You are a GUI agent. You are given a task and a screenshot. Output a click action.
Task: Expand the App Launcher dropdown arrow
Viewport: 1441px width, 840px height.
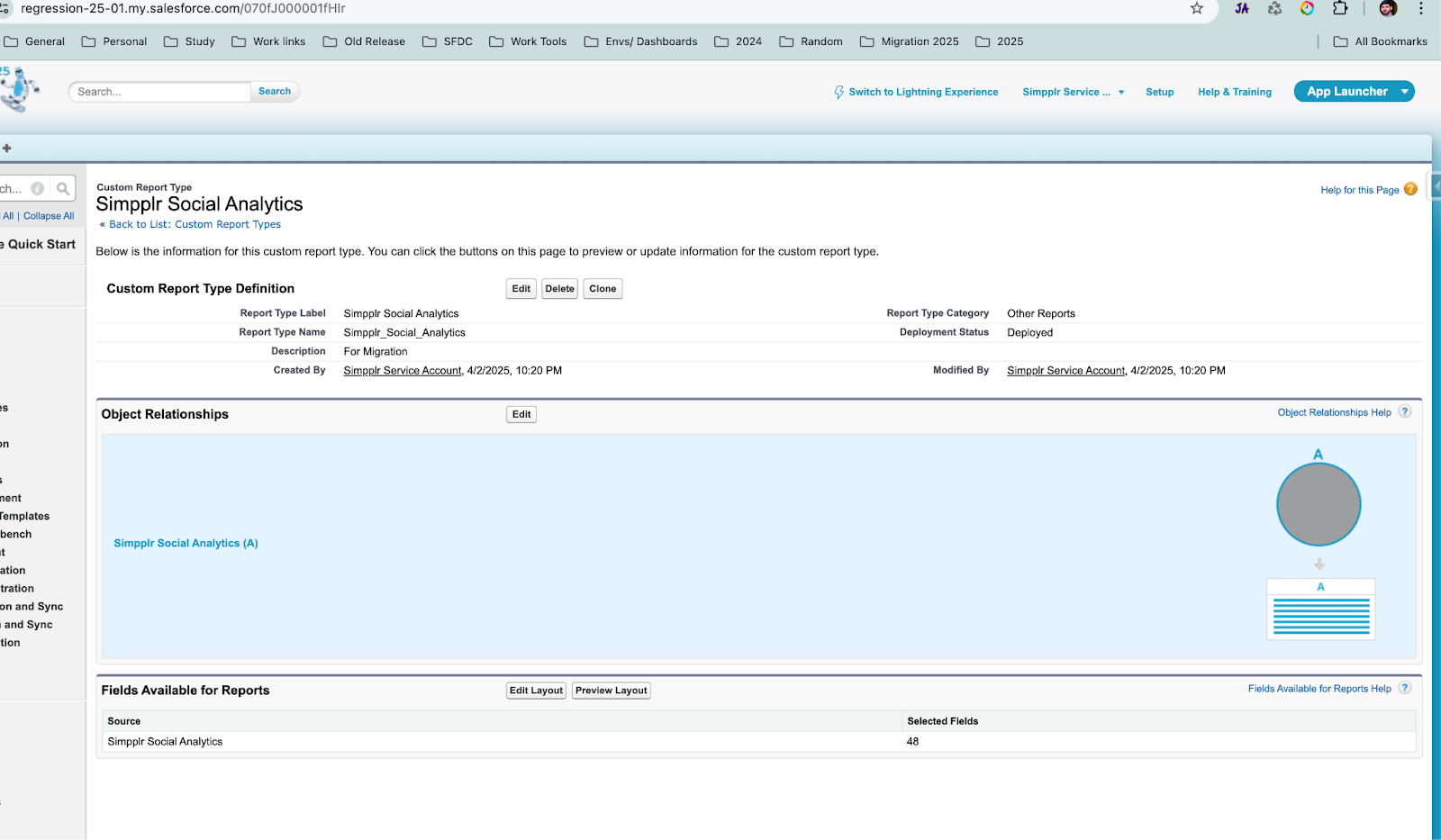(1404, 92)
